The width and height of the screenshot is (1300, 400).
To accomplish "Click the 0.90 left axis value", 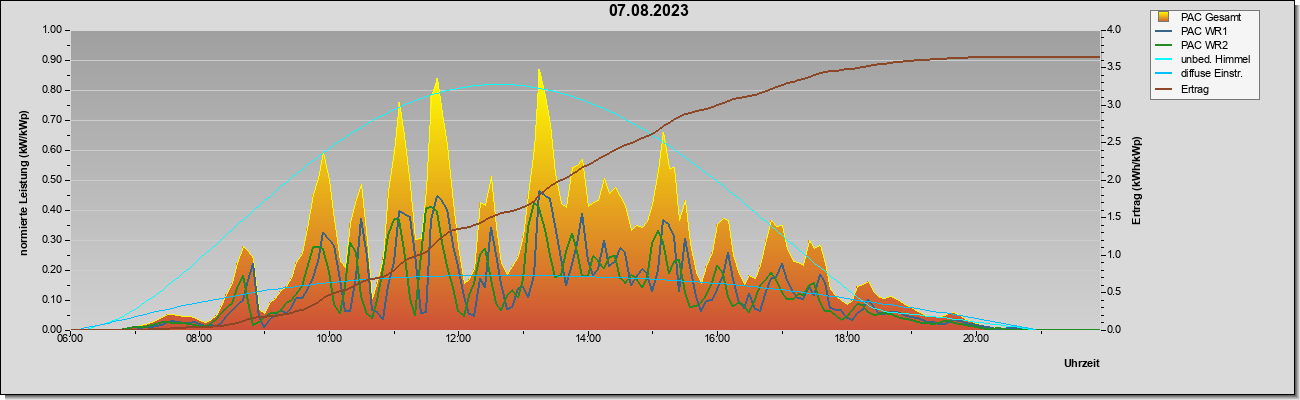I will point(51,60).
